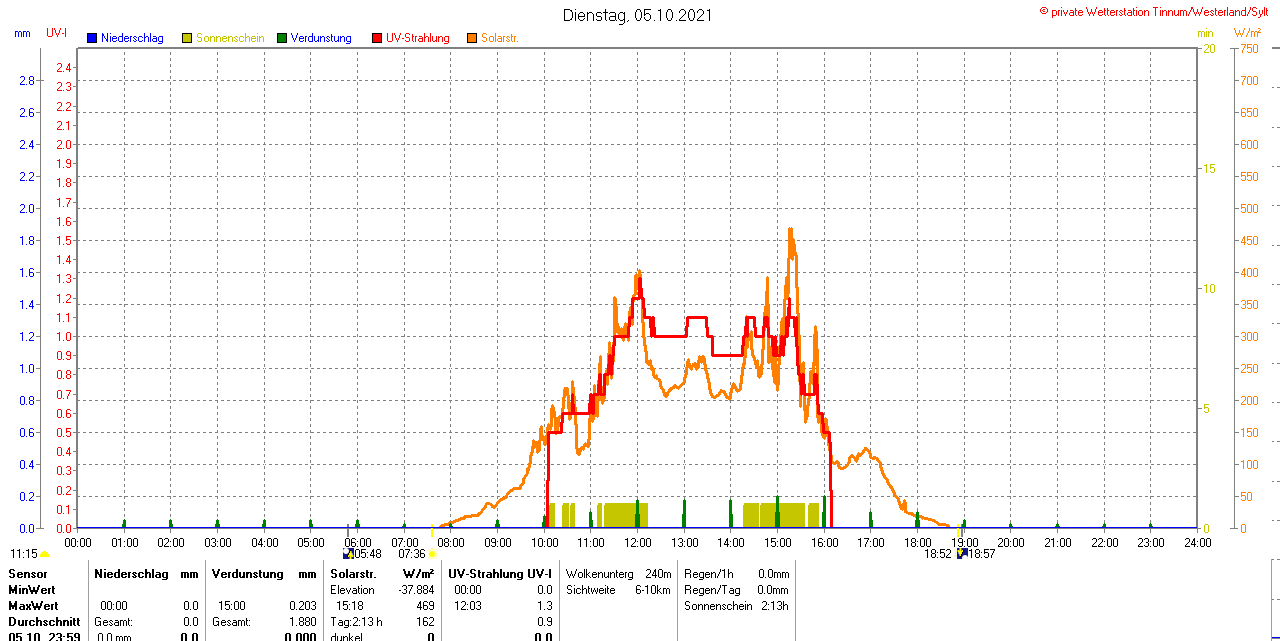Select the UV-Strahlung UV-I table header

click(500, 574)
